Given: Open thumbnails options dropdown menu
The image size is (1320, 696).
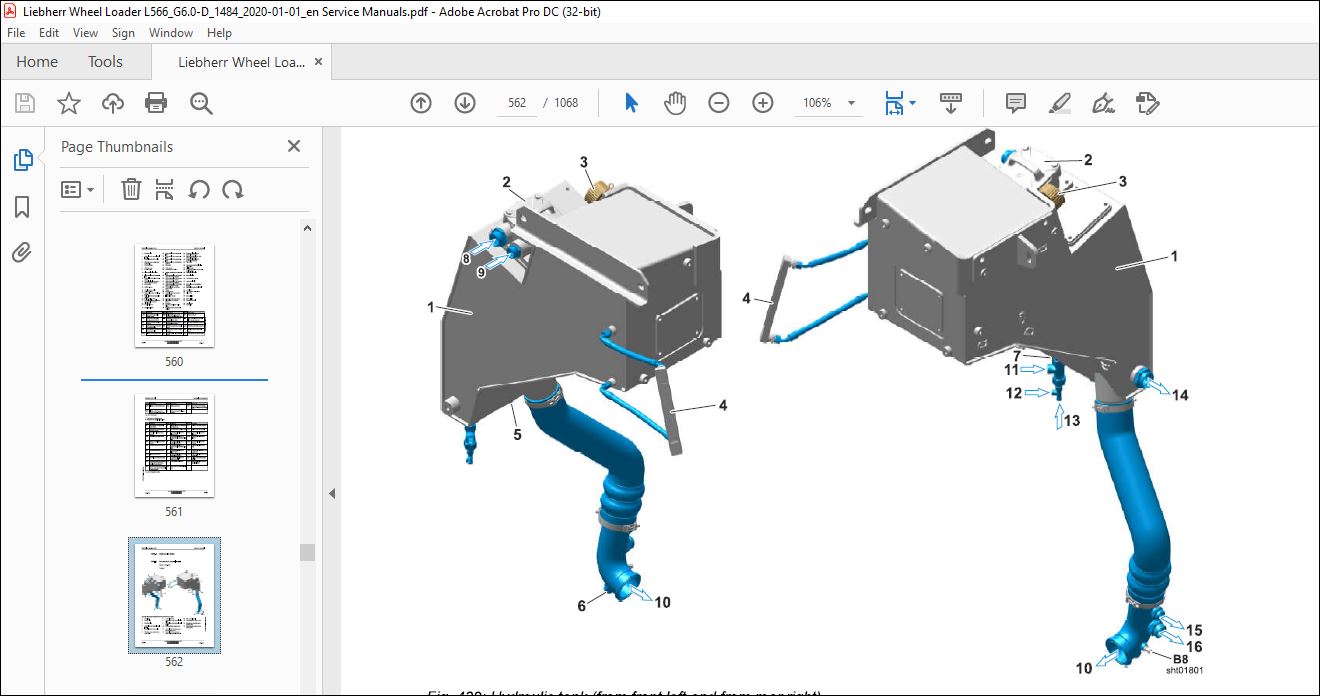Looking at the screenshot, I should [78, 189].
